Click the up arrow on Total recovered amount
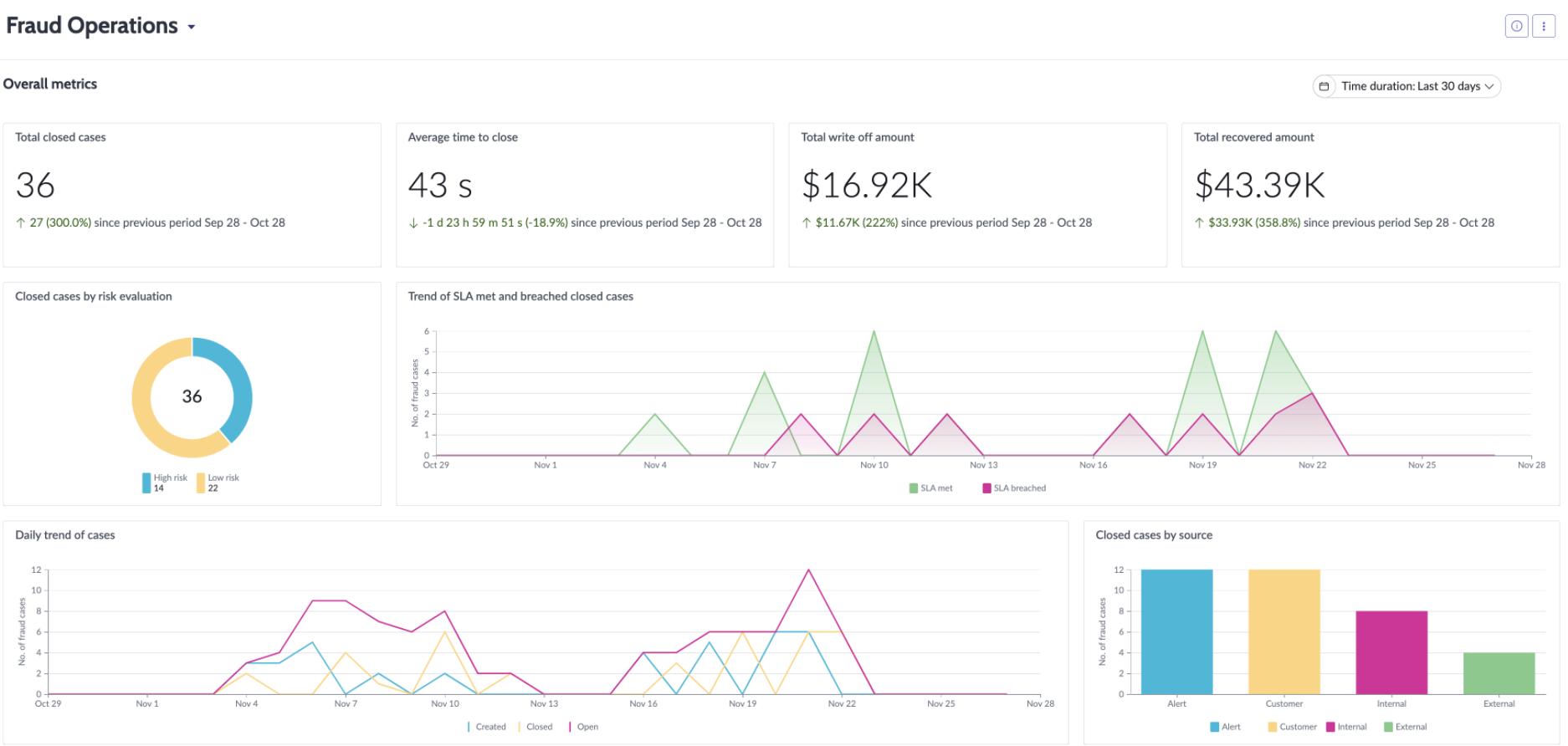 pyautogui.click(x=1199, y=222)
